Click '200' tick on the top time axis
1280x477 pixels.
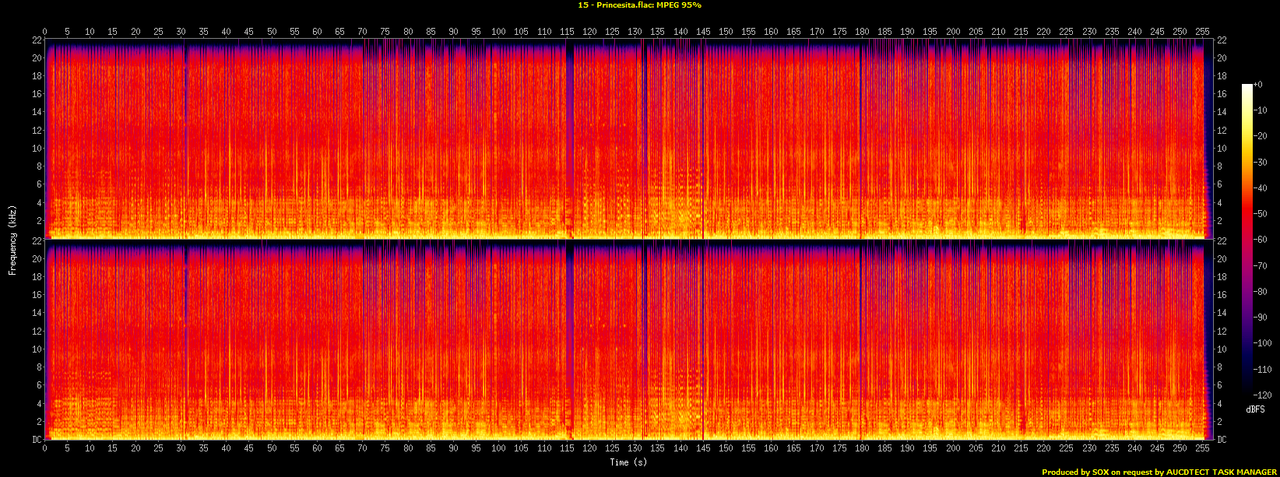coord(952,31)
